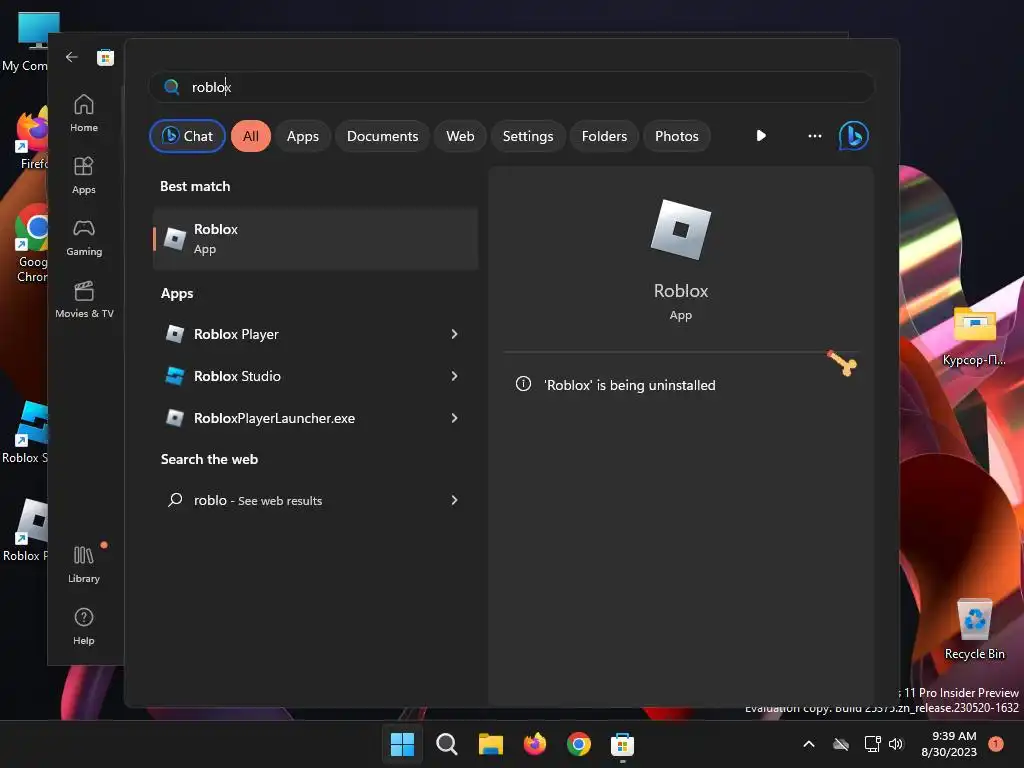Expand the roblo web results chevron
Image resolution: width=1024 pixels, height=768 pixels.
455,500
